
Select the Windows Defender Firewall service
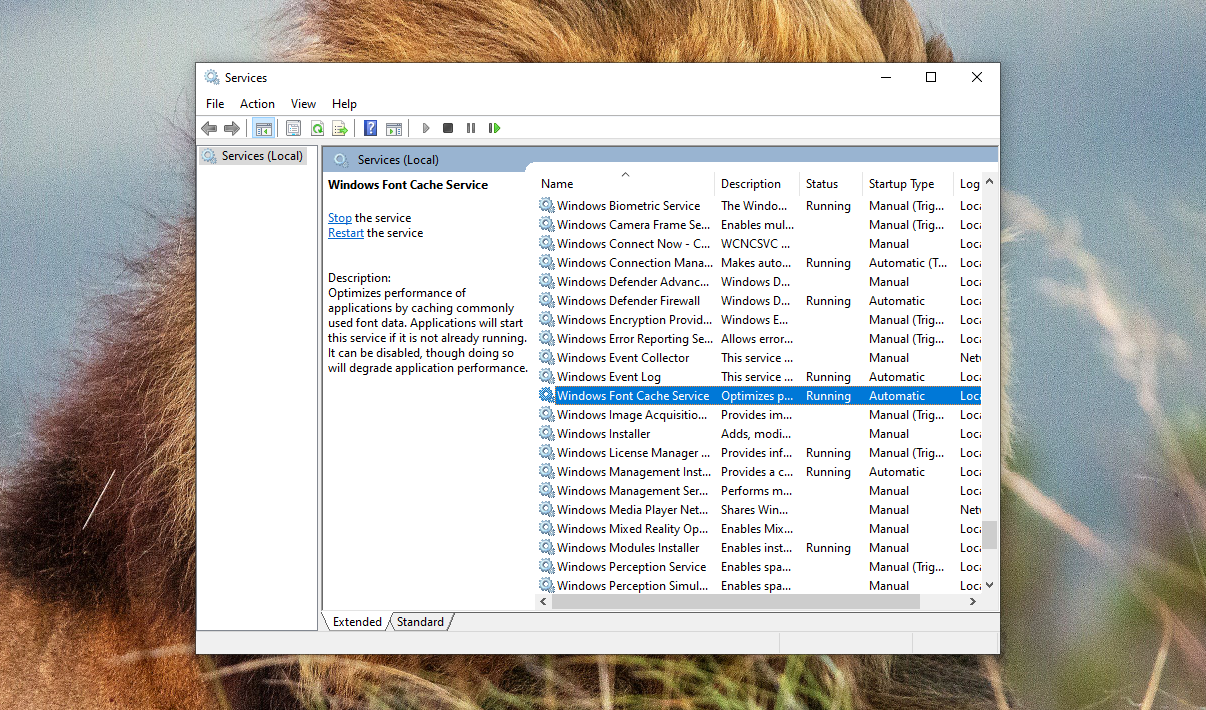628,301
